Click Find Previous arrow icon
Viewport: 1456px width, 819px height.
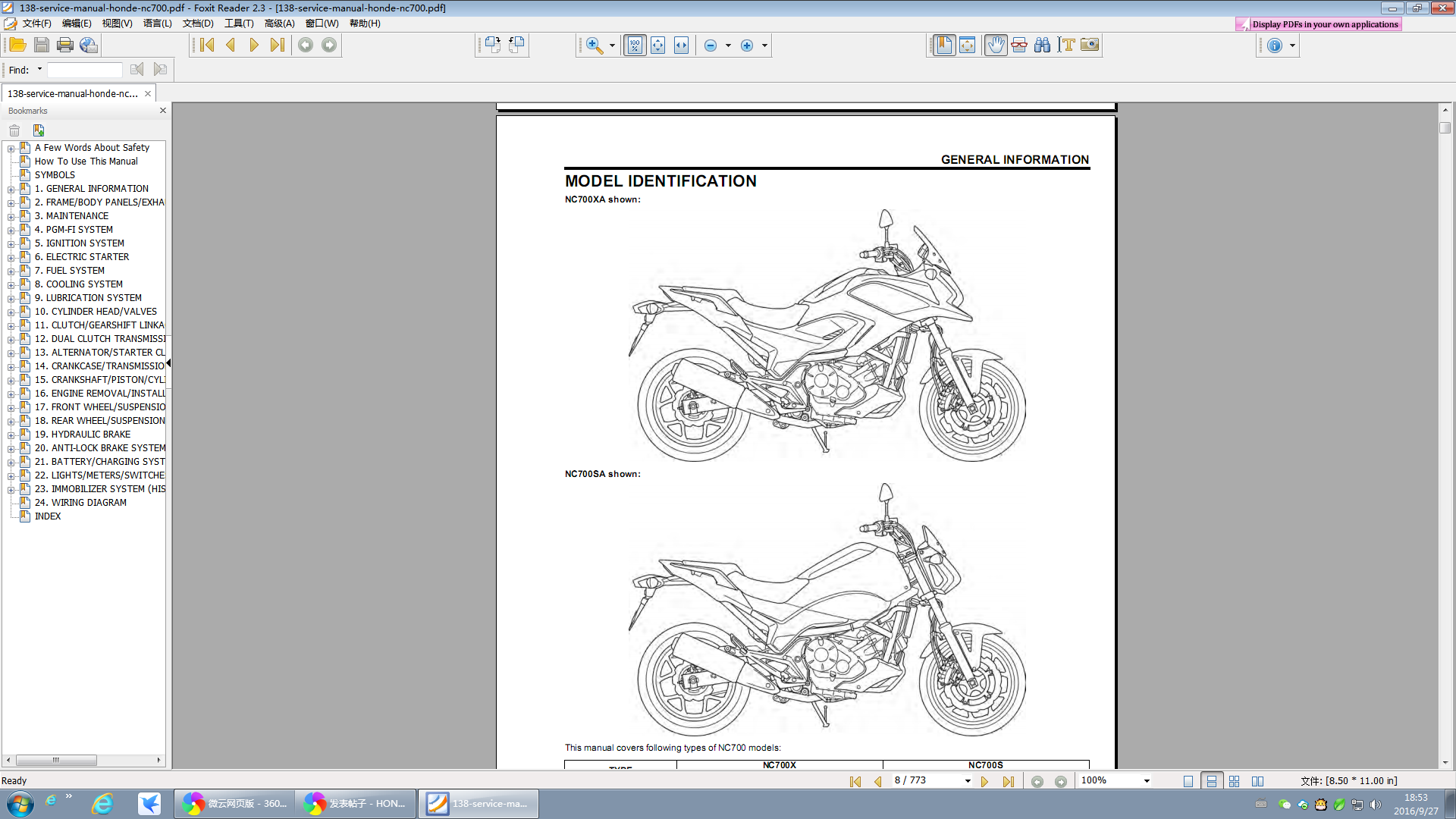(136, 70)
